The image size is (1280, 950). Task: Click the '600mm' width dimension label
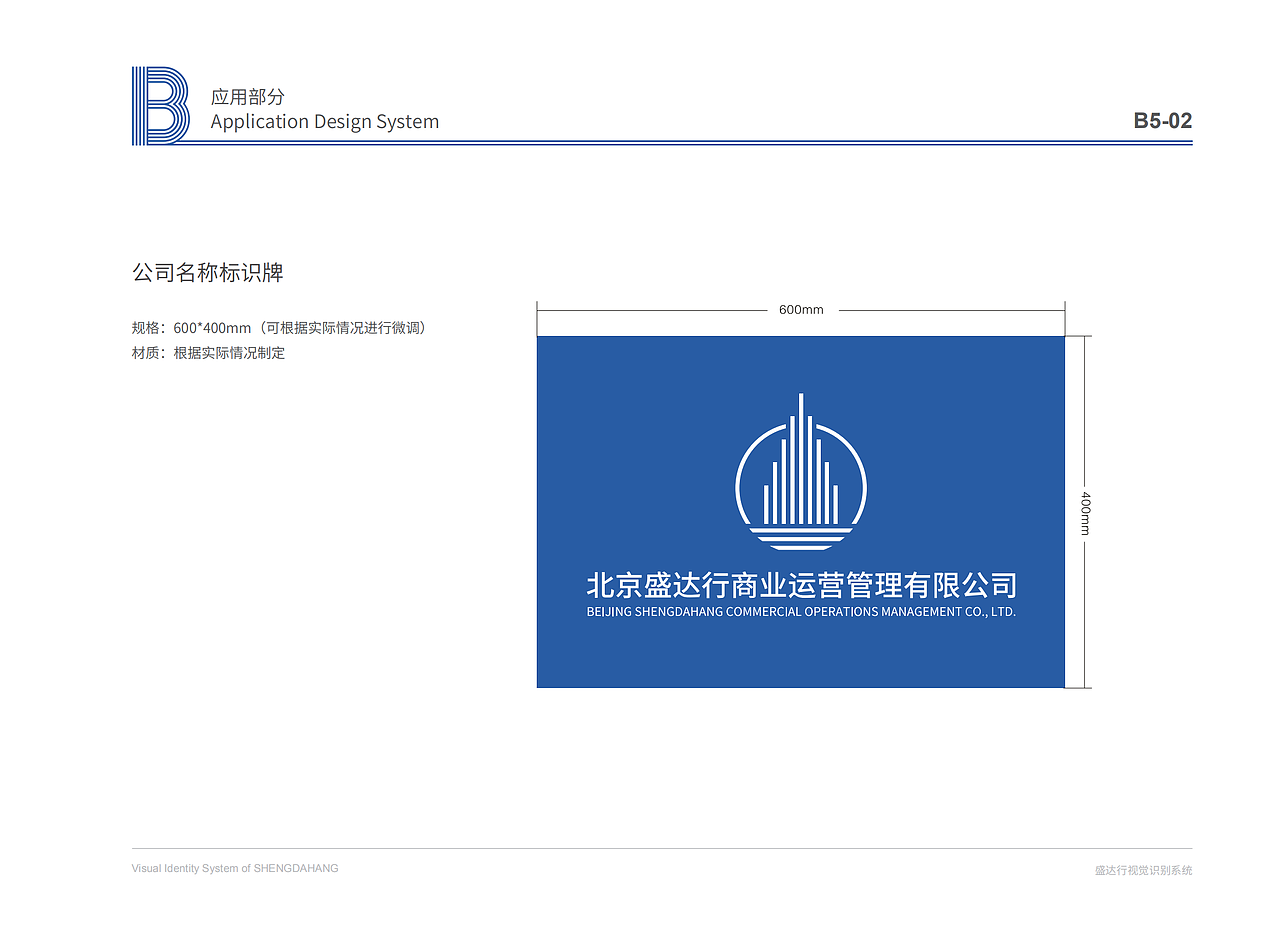tap(801, 310)
